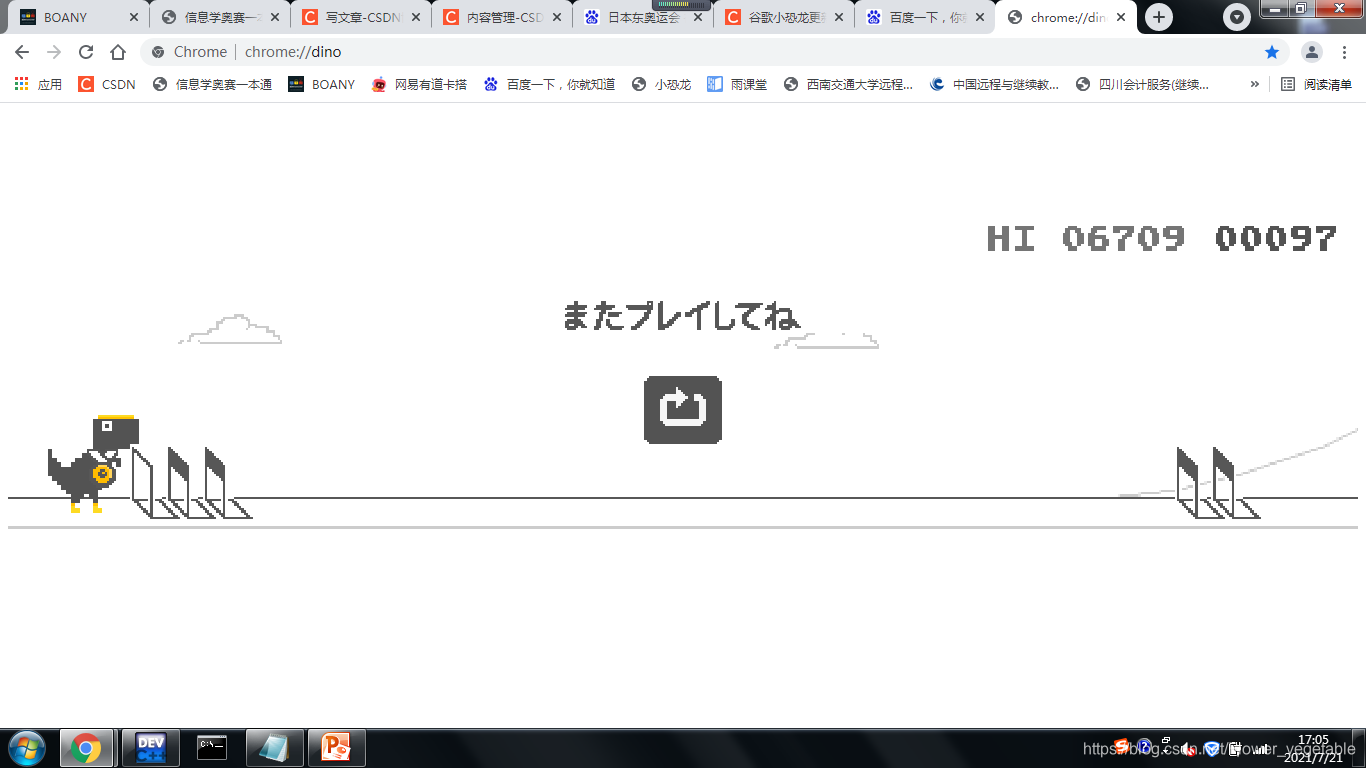Open the command prompt taskbar icon
This screenshot has height=768, width=1366.
click(x=212, y=748)
